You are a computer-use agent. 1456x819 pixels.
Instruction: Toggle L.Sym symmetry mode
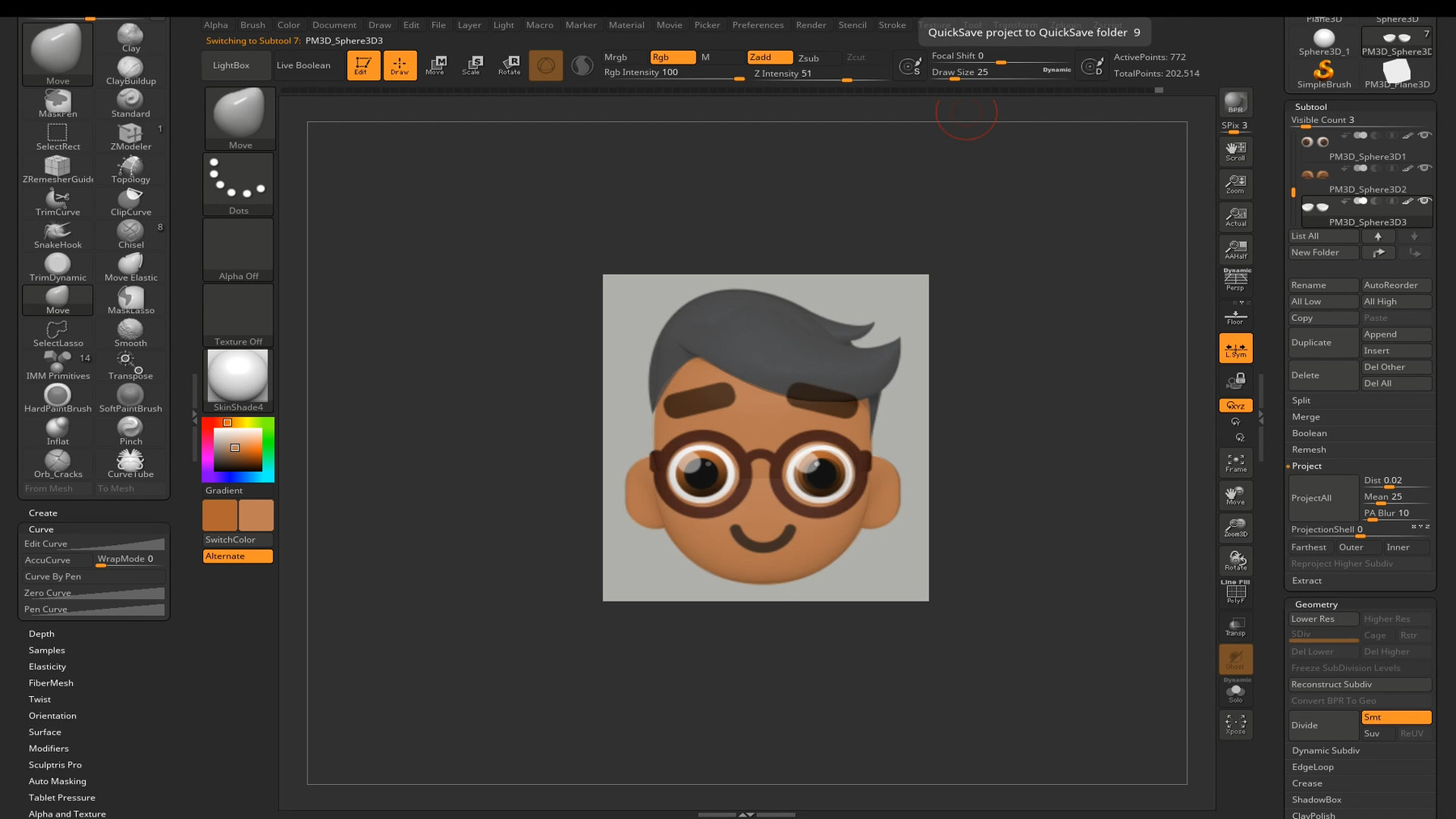coord(1235,348)
